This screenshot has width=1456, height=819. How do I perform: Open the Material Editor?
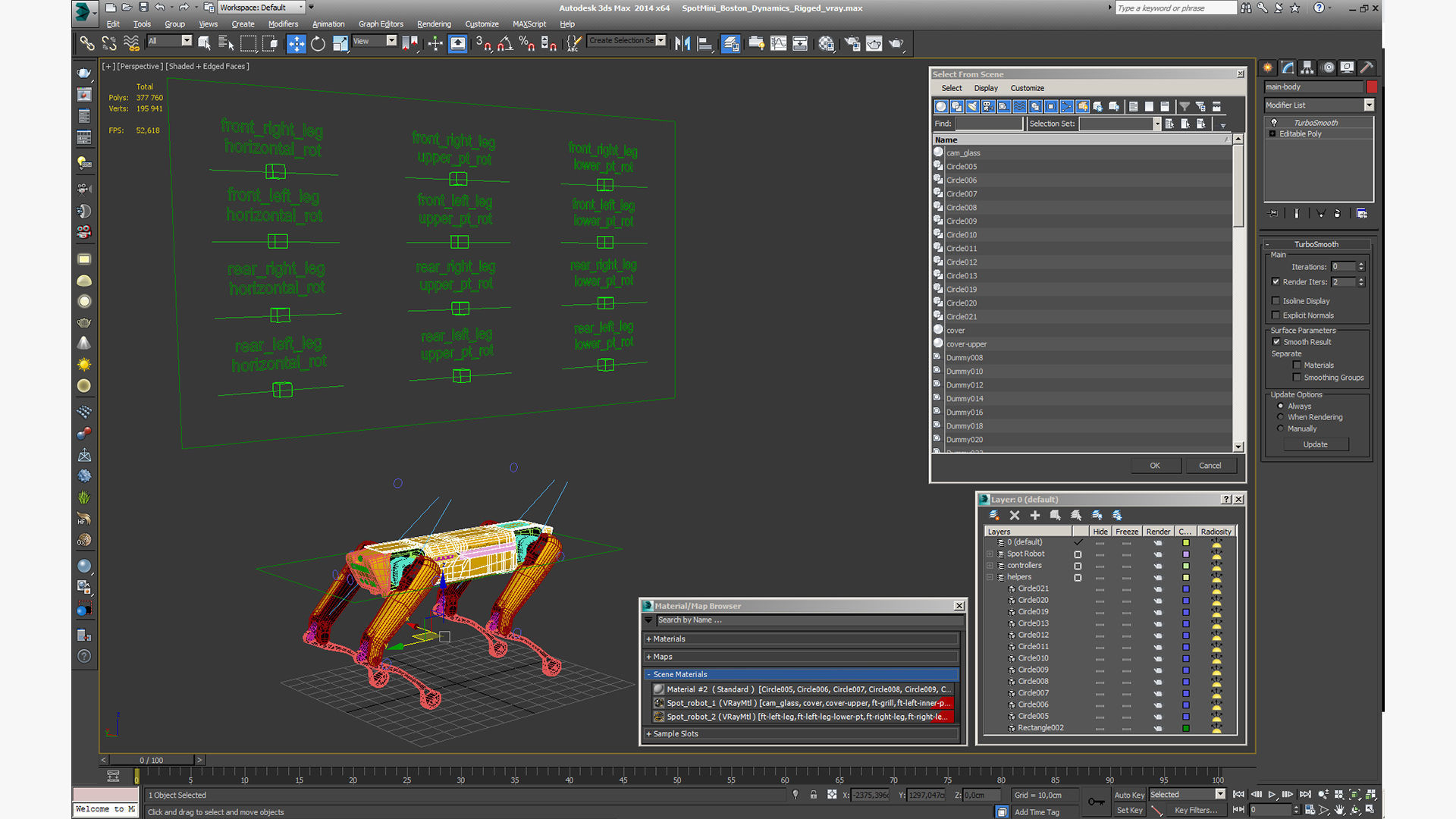coord(827,43)
